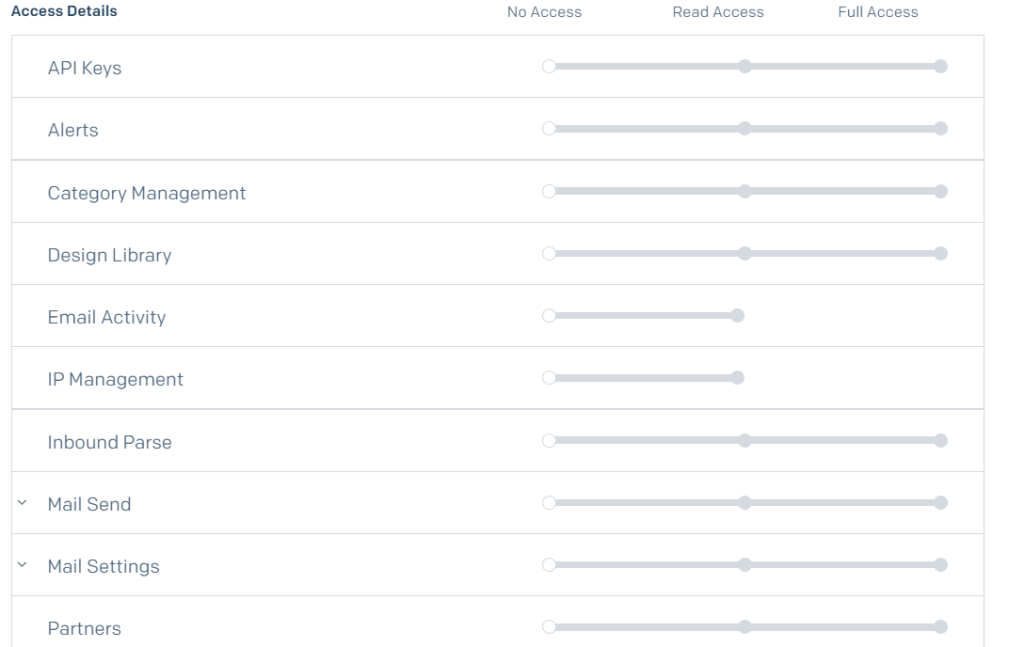Screen dimensions: 1024x647
Task: Set Partners to No Access
Action: [548, 627]
